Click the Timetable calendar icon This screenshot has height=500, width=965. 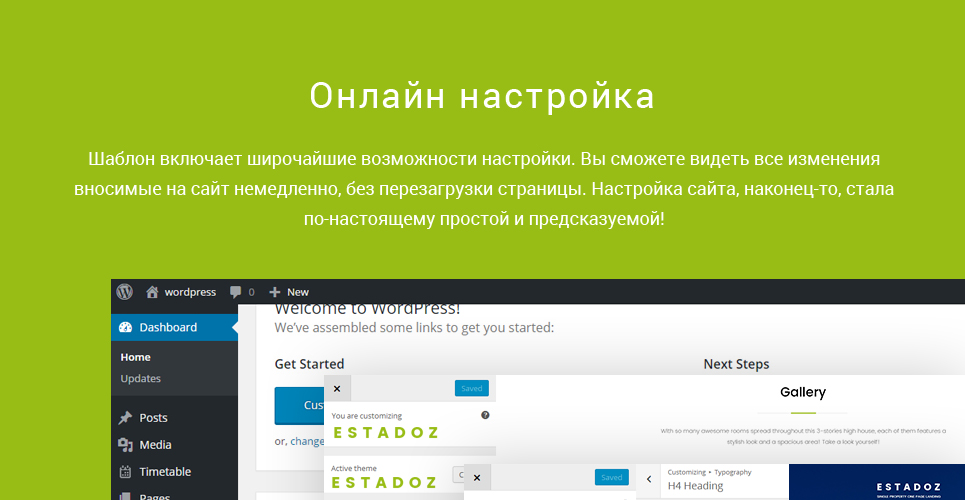click(x=126, y=472)
